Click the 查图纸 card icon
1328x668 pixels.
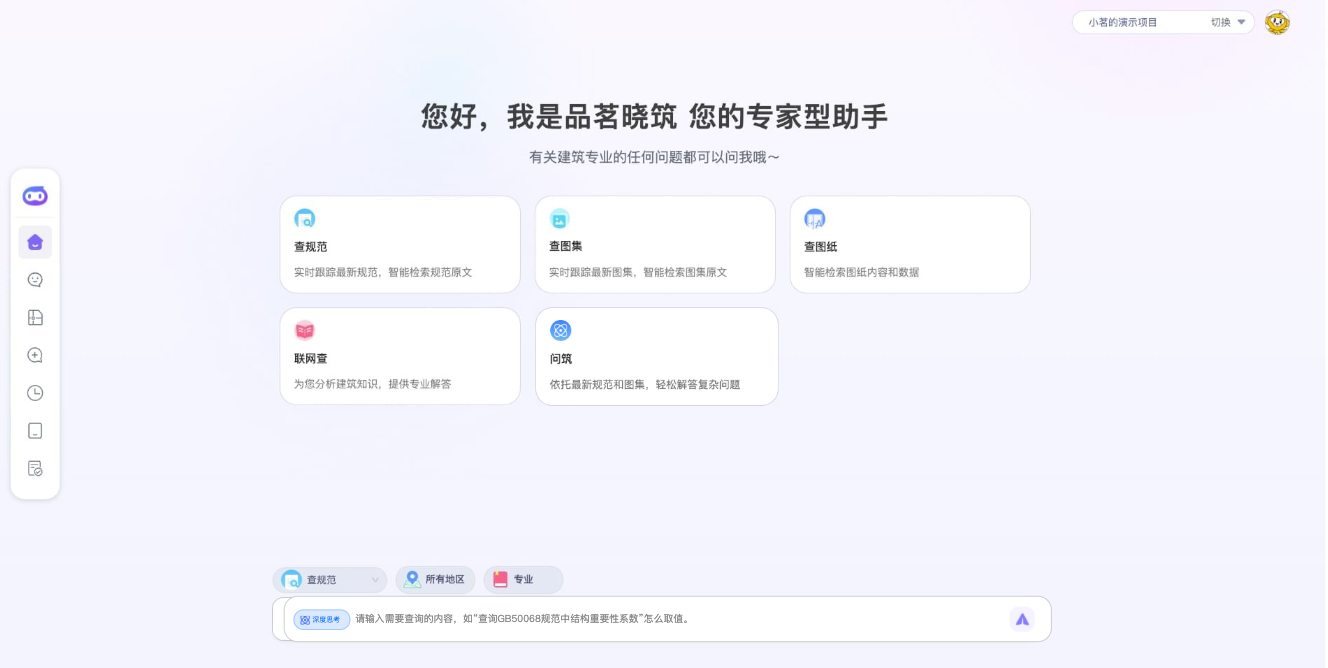pyautogui.click(x=815, y=218)
